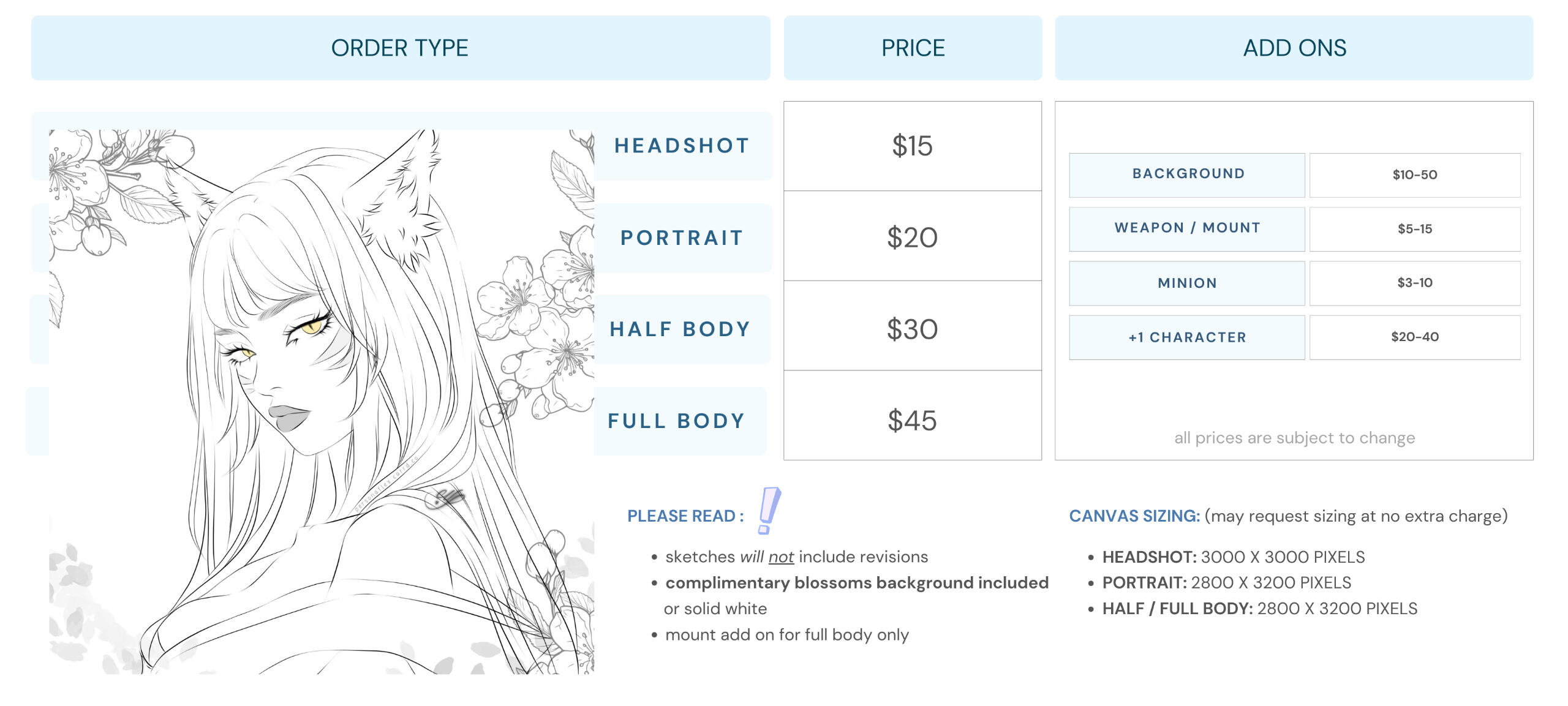Open the ADD ONS header tab
1568x706 pixels.
[x=1294, y=48]
